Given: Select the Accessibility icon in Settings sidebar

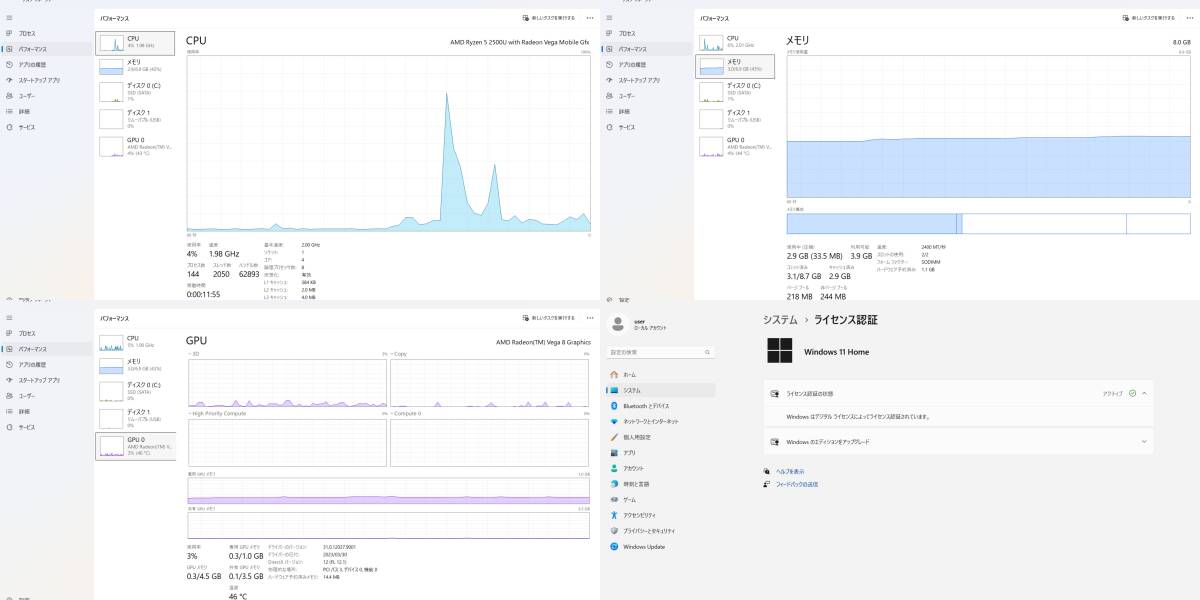Looking at the screenshot, I should click(615, 515).
